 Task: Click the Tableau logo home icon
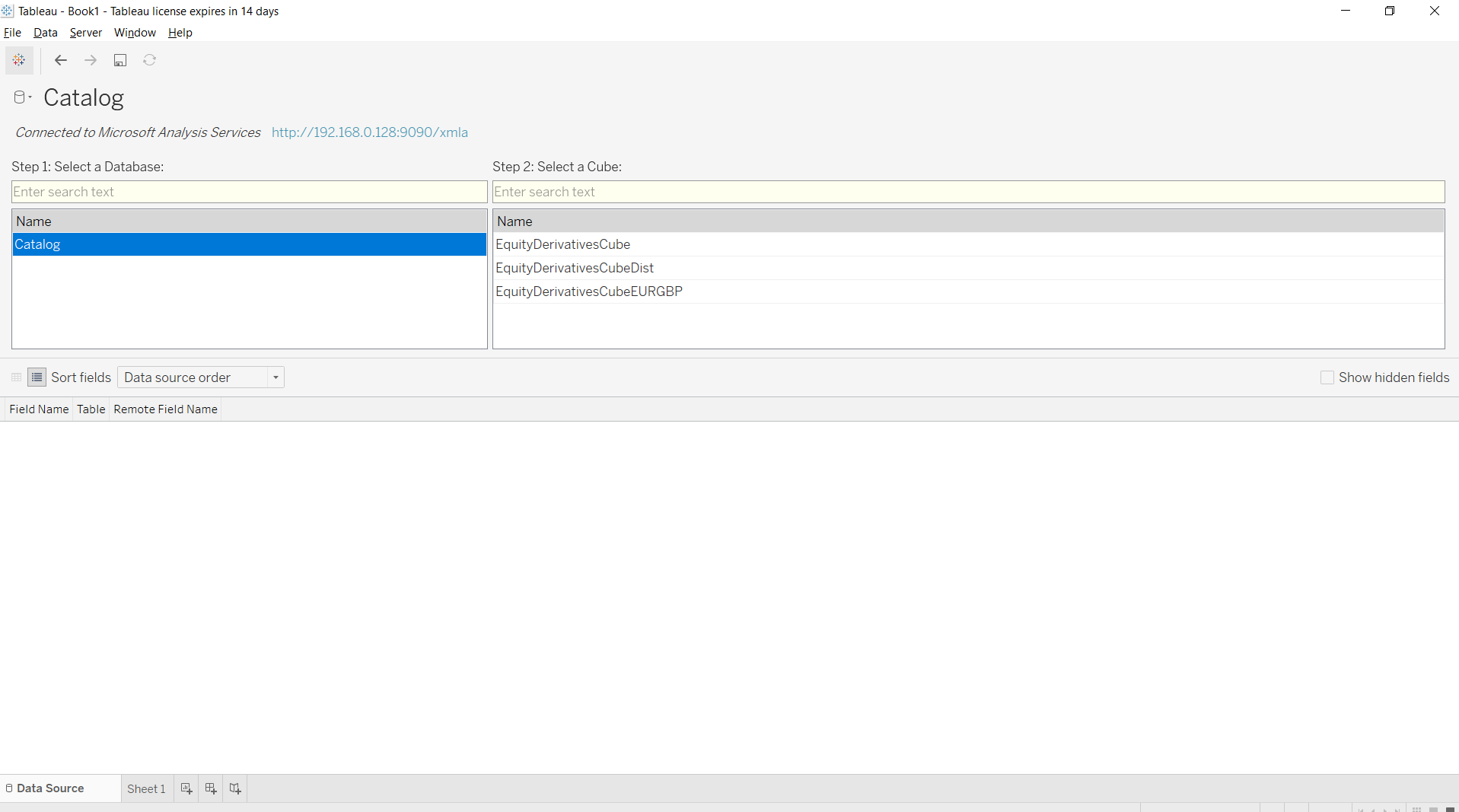point(19,60)
